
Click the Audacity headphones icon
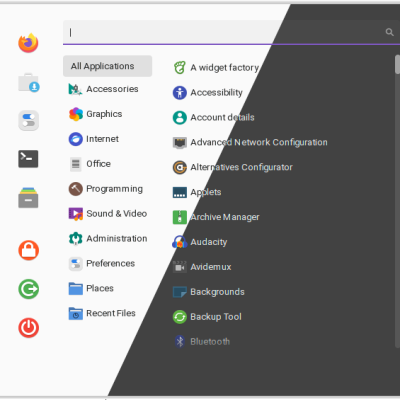click(180, 242)
